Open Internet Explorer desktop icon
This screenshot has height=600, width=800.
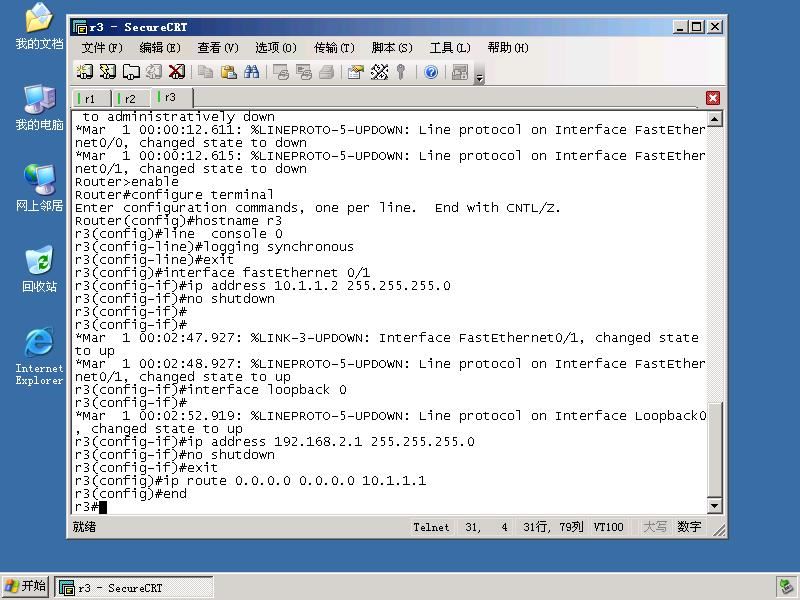pyautogui.click(x=39, y=356)
